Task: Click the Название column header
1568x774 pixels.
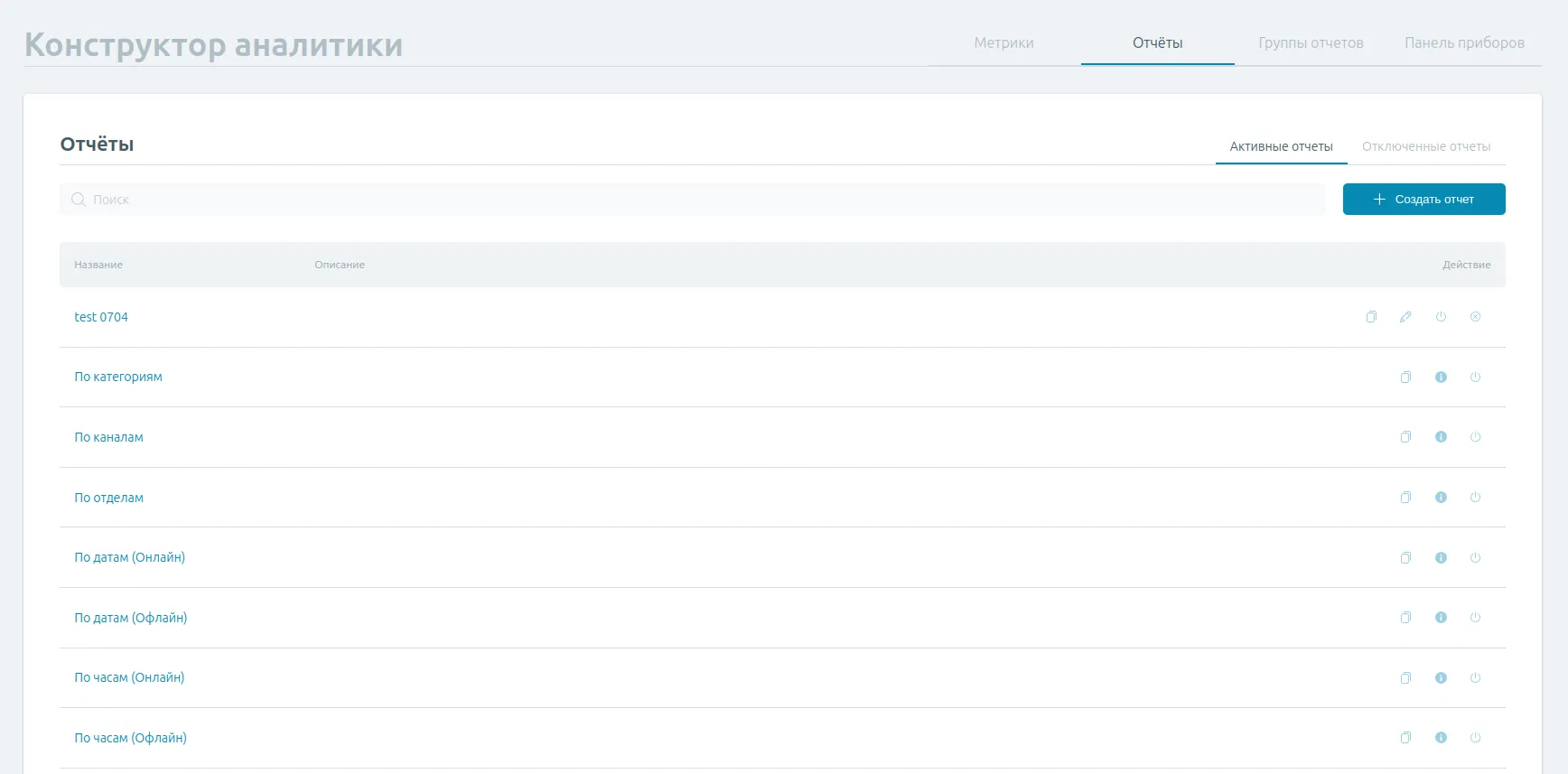Action: pos(98,265)
